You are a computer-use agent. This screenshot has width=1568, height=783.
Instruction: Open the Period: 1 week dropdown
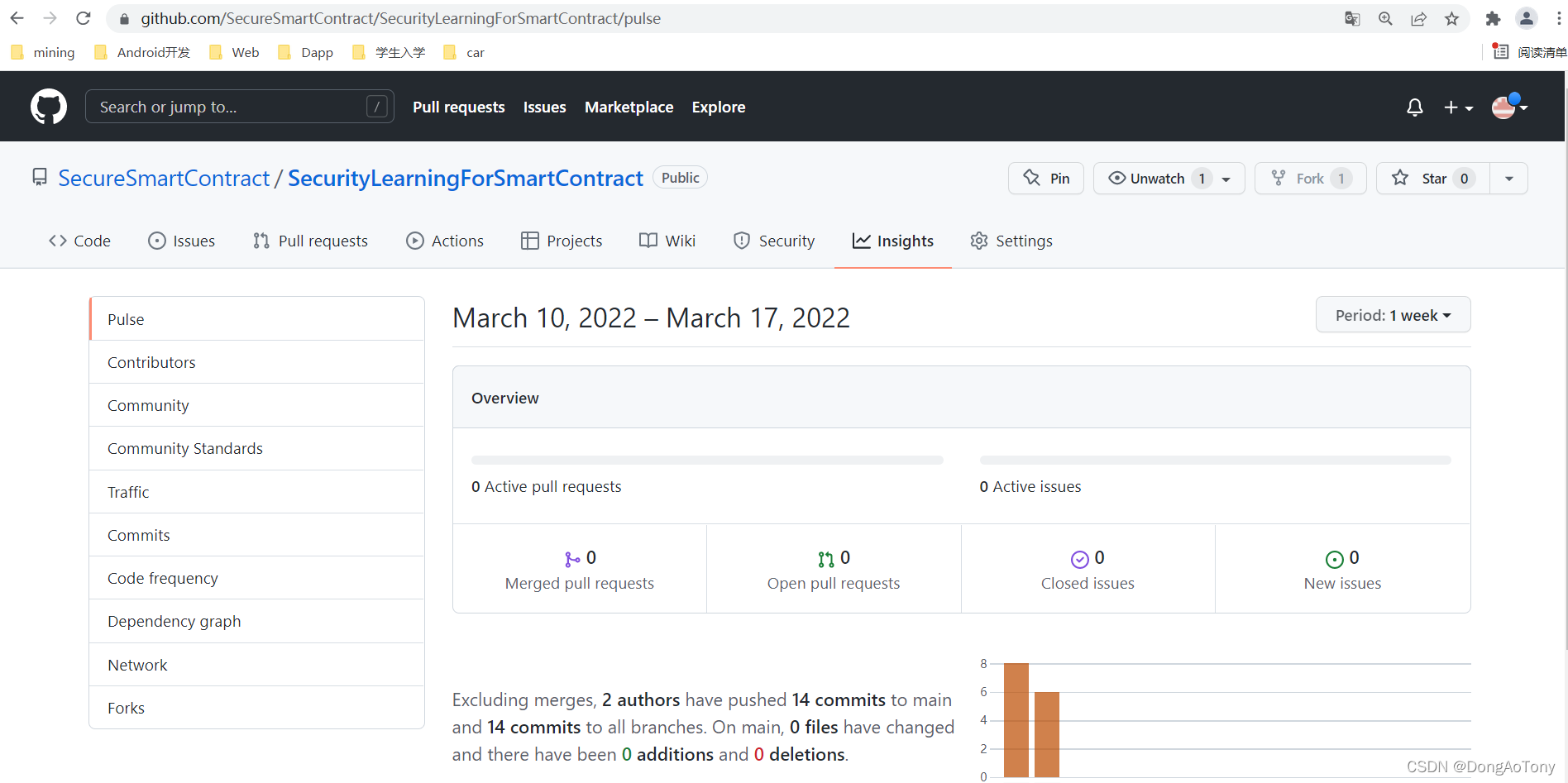click(1393, 315)
